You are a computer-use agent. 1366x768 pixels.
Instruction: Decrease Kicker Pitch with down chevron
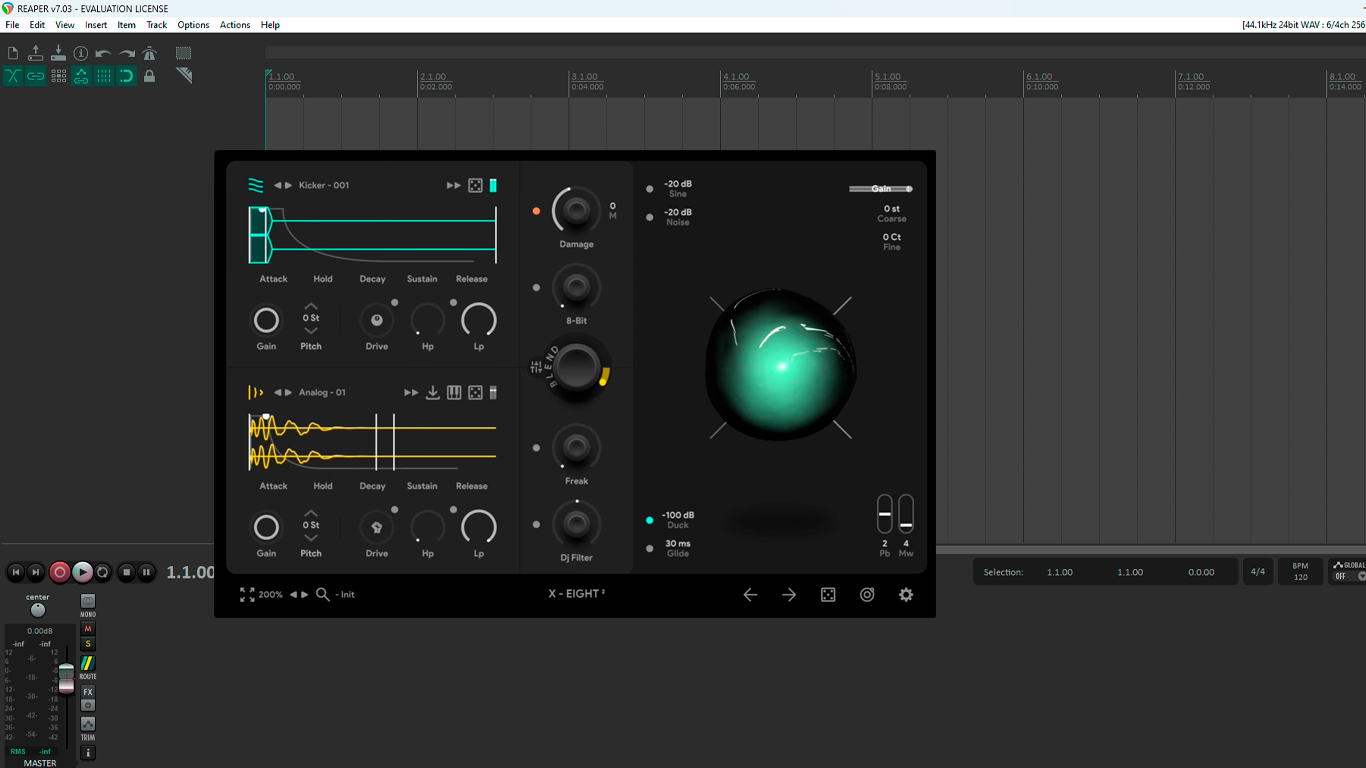tap(311, 330)
